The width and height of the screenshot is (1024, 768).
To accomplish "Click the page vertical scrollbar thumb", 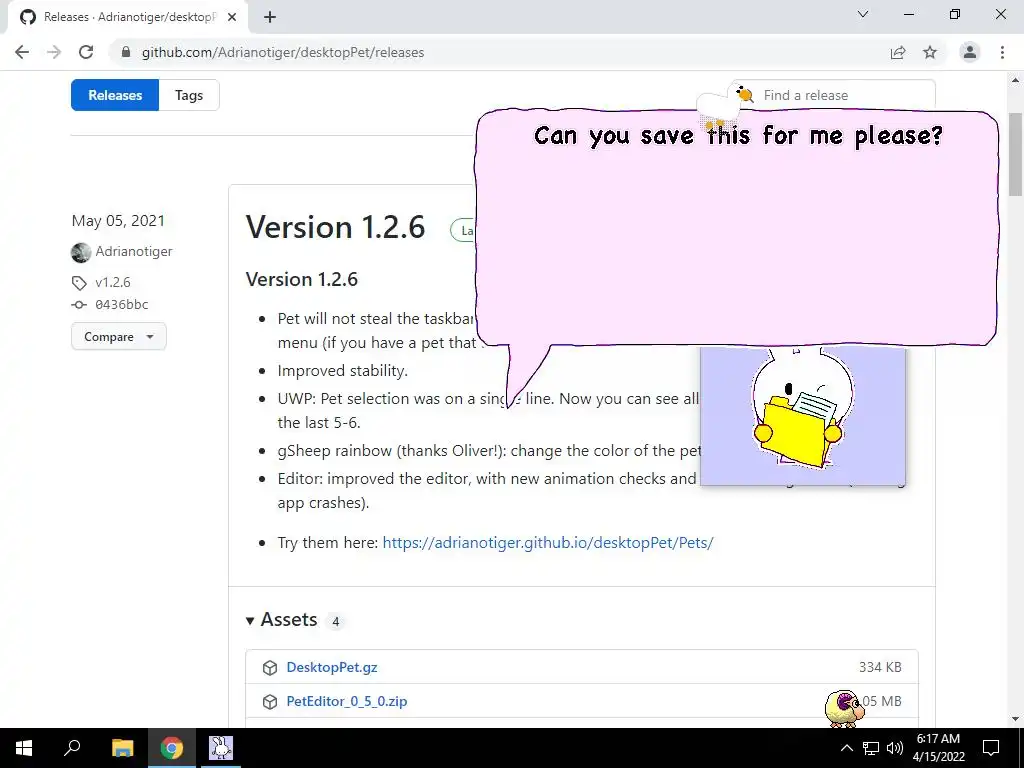I will coord(1016,154).
